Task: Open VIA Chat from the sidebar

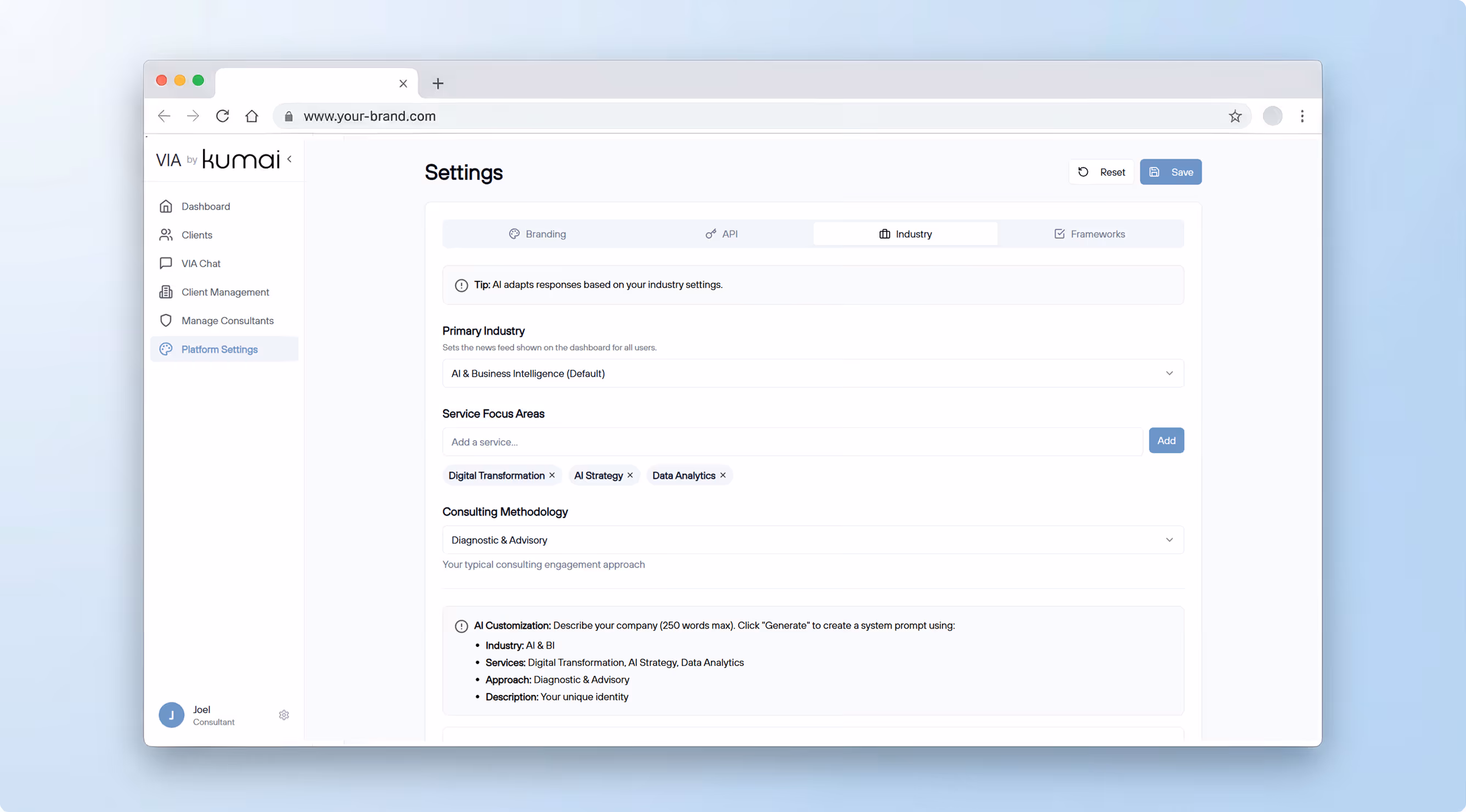Action: tap(200, 263)
